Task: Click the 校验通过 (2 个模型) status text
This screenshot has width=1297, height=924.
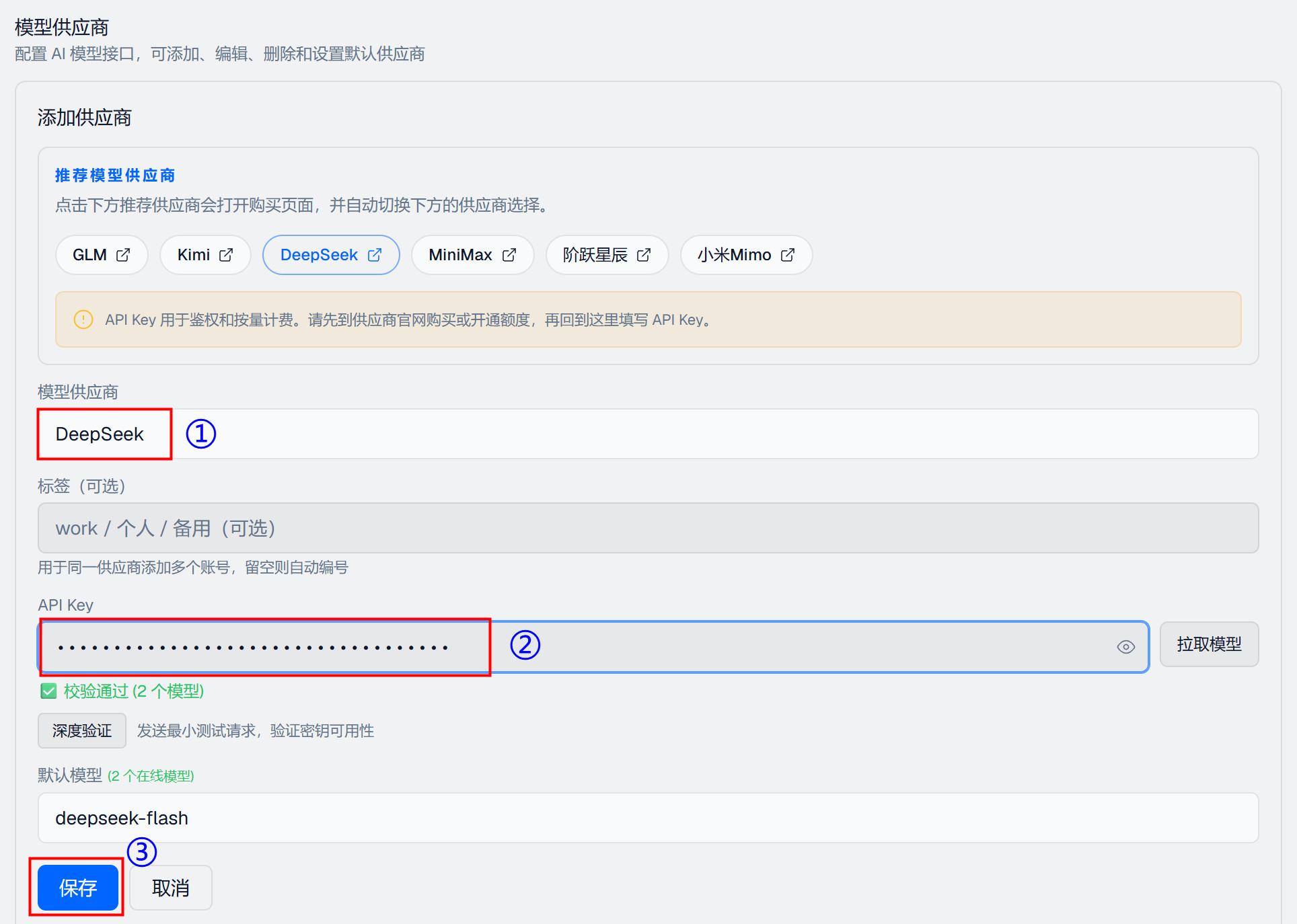Action: tap(134, 691)
